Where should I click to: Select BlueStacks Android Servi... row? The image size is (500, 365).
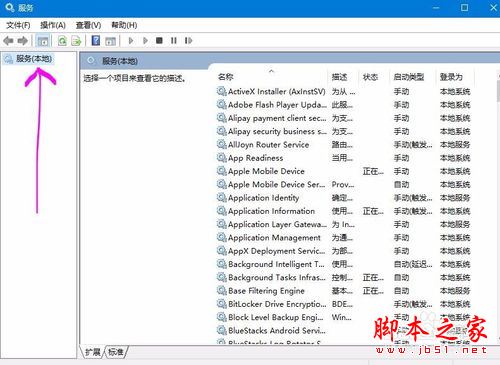(343, 330)
